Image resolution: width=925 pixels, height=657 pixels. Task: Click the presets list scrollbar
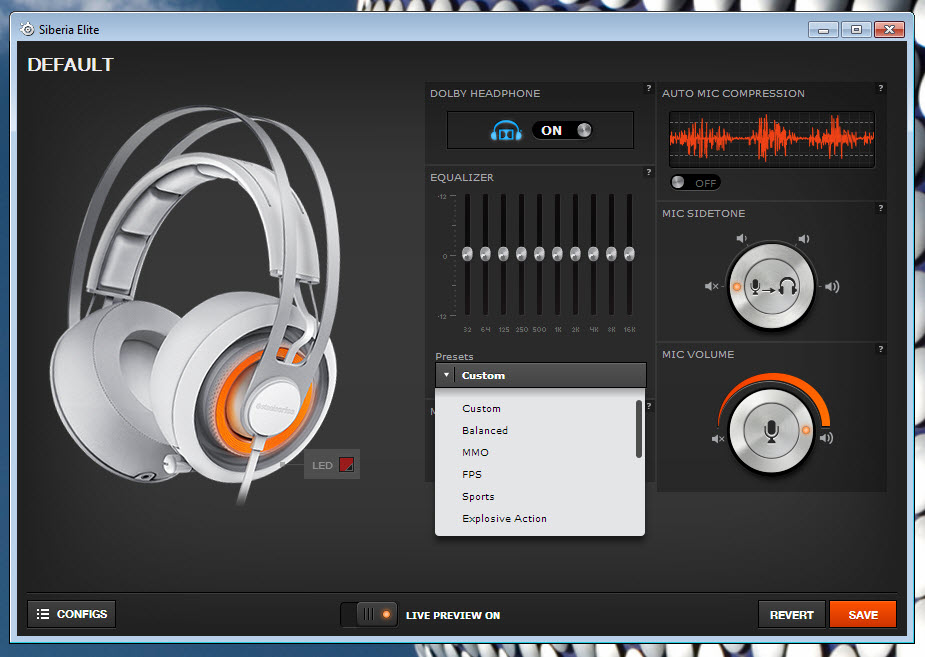(x=639, y=429)
